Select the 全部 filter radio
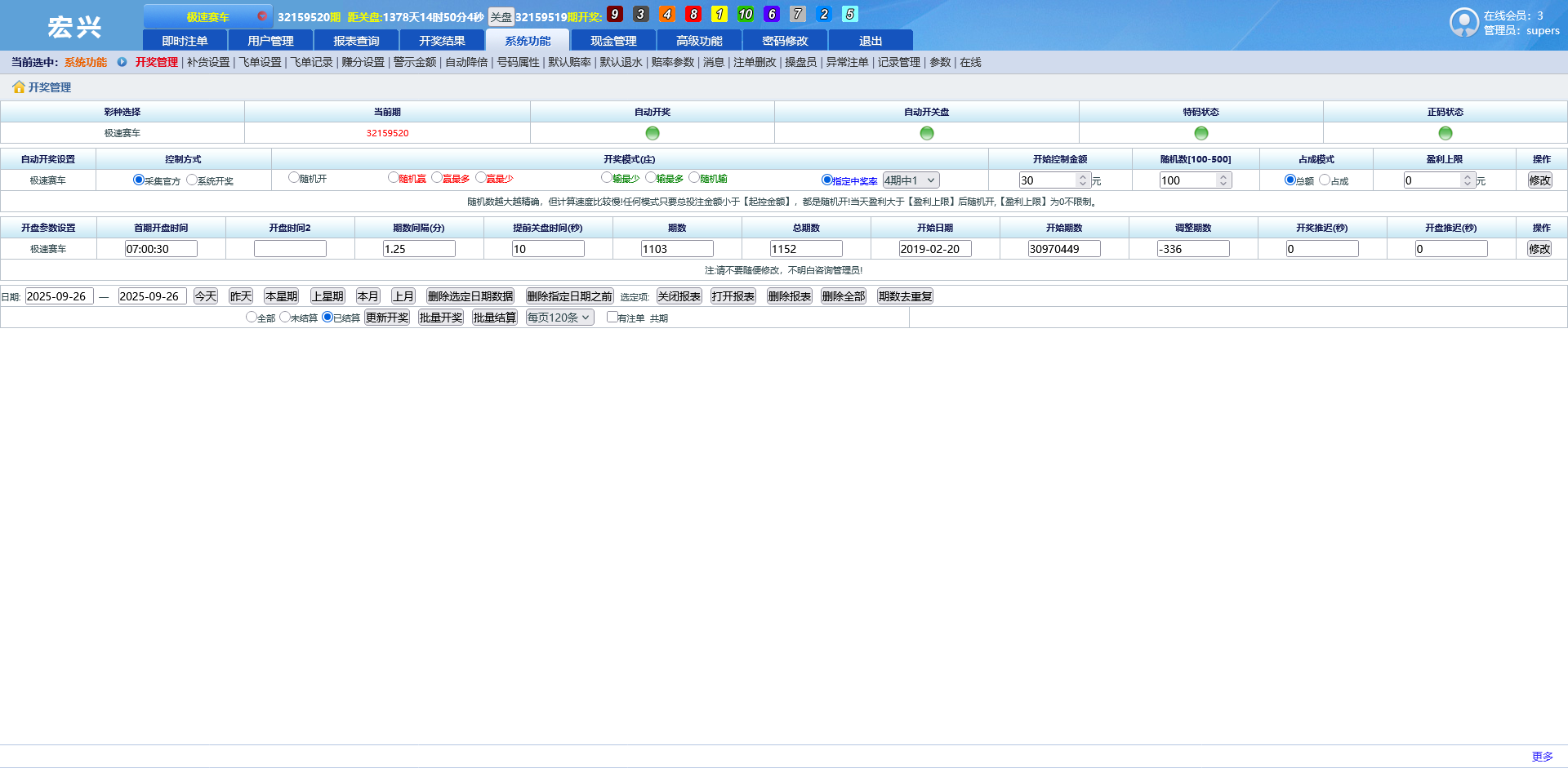 [251, 317]
